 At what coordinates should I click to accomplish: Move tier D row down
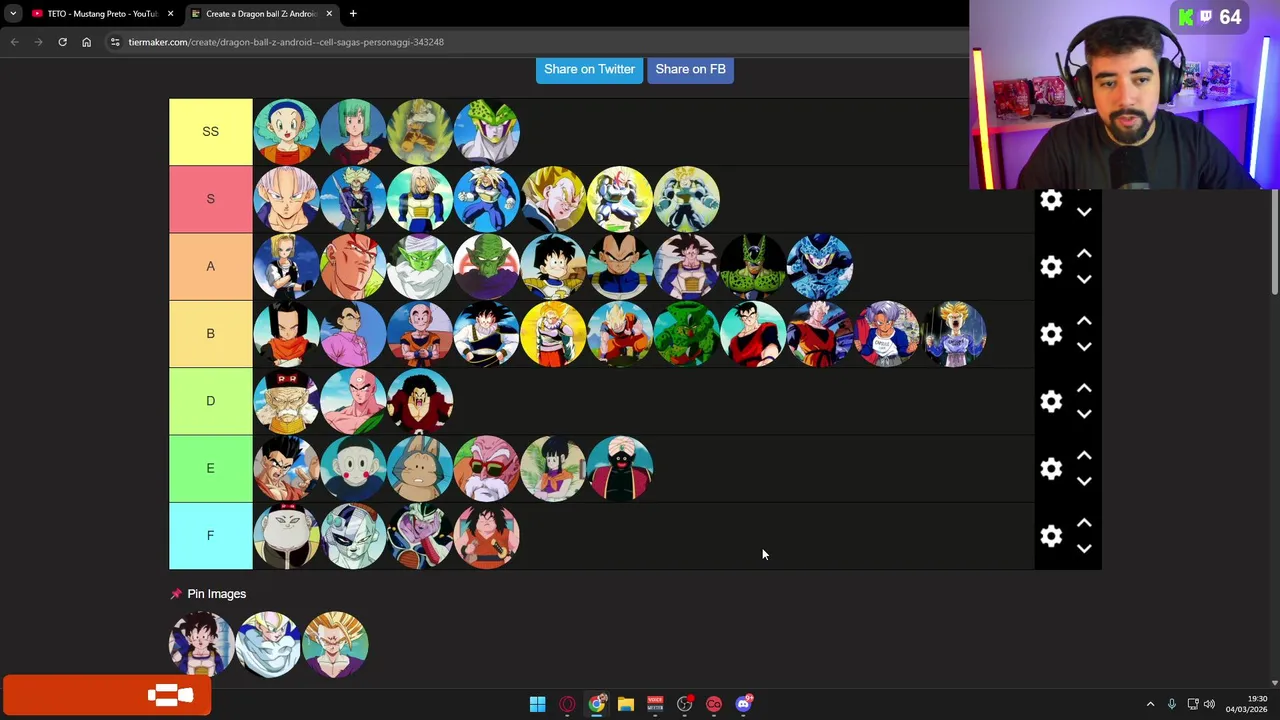click(1084, 413)
